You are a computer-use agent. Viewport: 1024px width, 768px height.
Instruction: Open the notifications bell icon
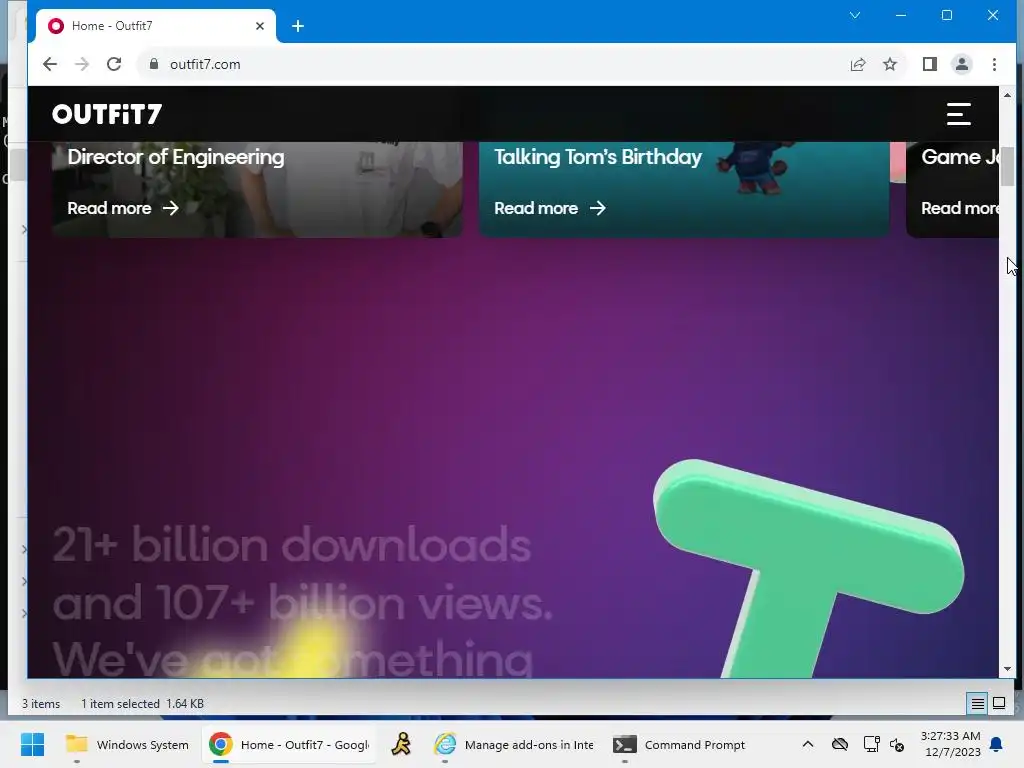click(x=996, y=744)
